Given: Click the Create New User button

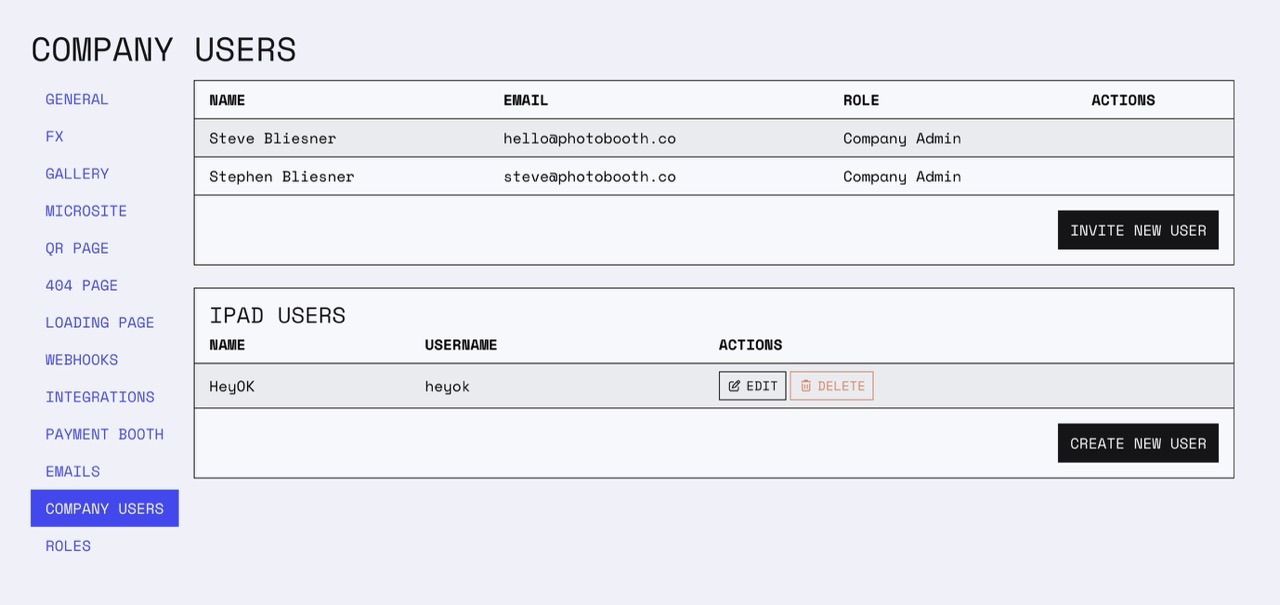Looking at the screenshot, I should click(x=1138, y=443).
